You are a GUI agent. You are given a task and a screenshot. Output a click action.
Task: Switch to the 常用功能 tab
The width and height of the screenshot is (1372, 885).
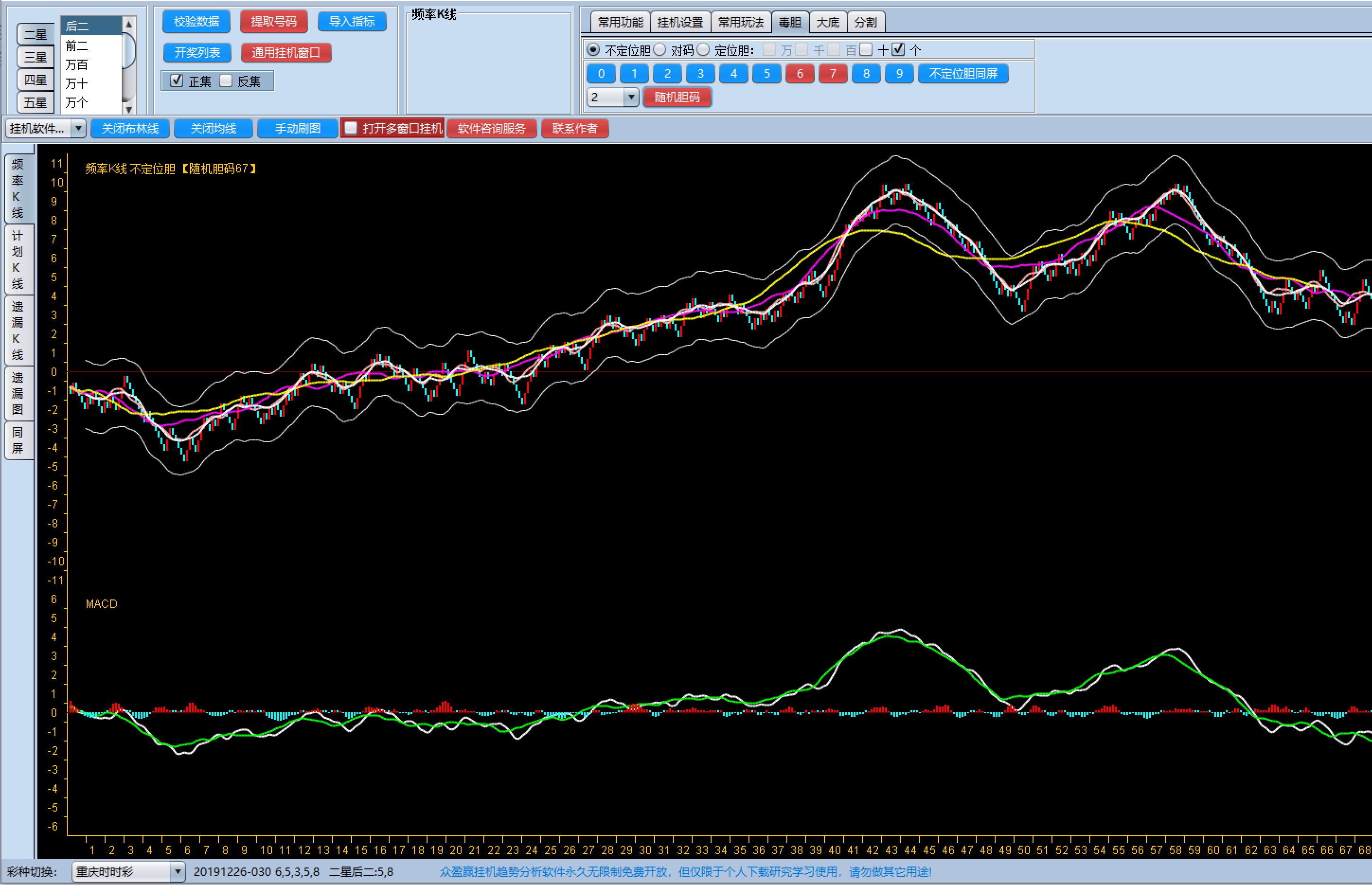(x=621, y=22)
